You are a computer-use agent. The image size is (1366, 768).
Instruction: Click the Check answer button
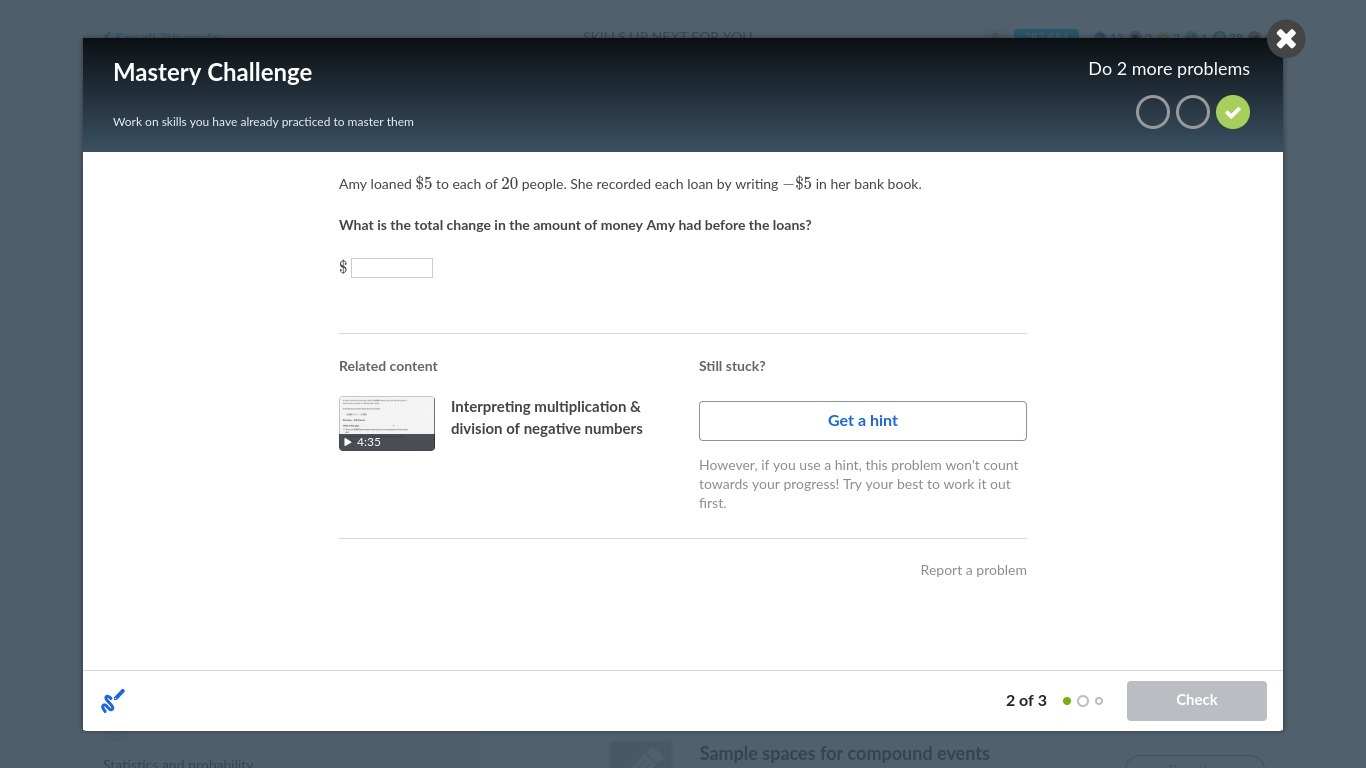click(x=1197, y=701)
